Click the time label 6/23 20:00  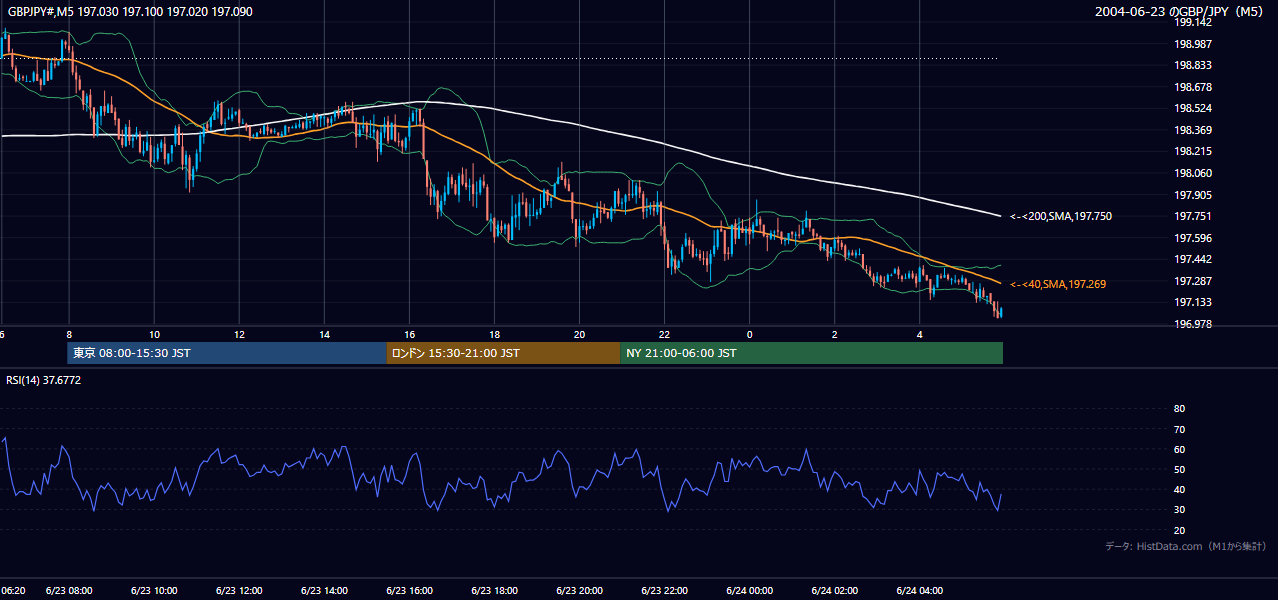[579, 591]
